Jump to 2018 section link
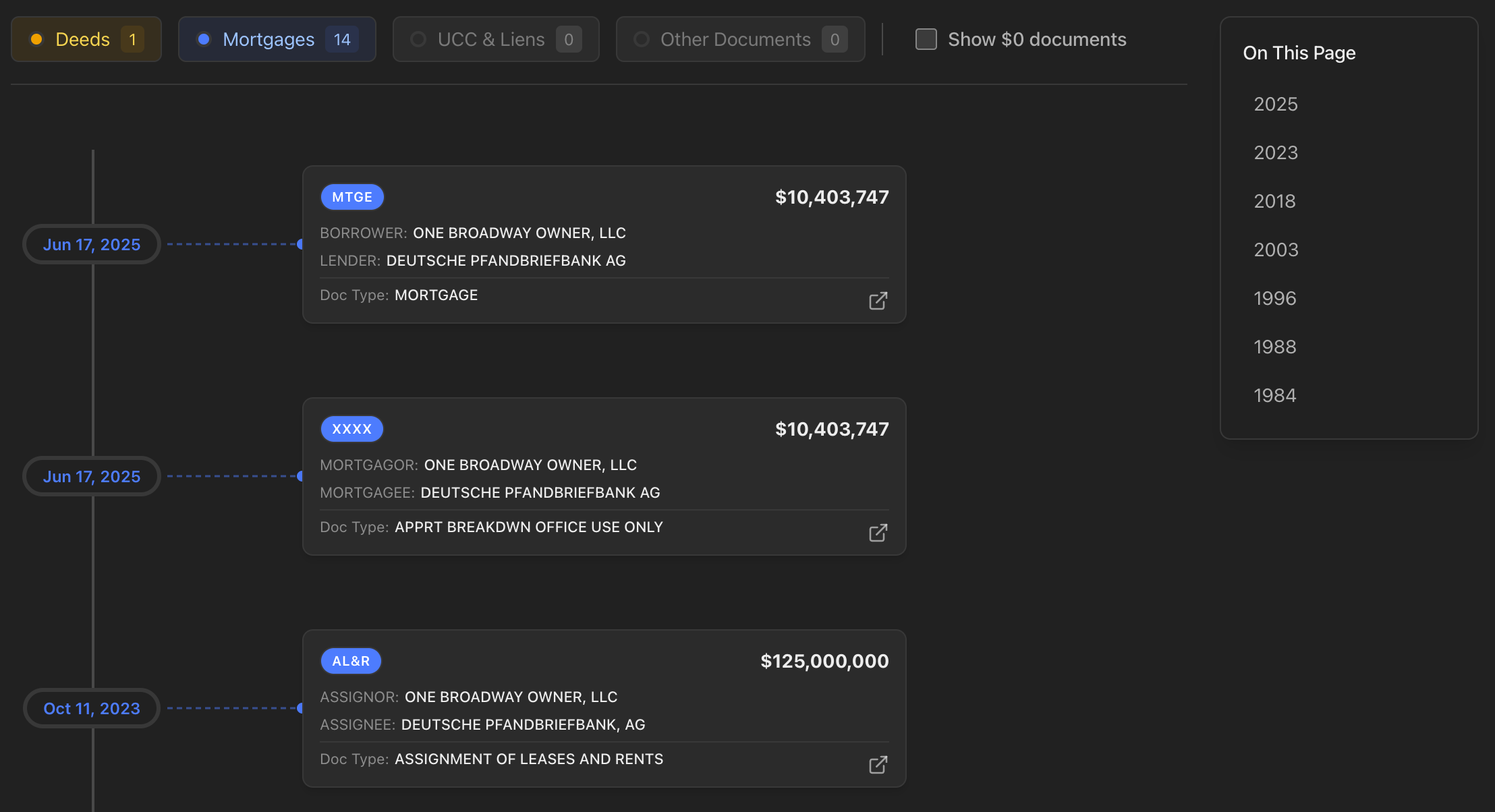1495x812 pixels. (1274, 201)
